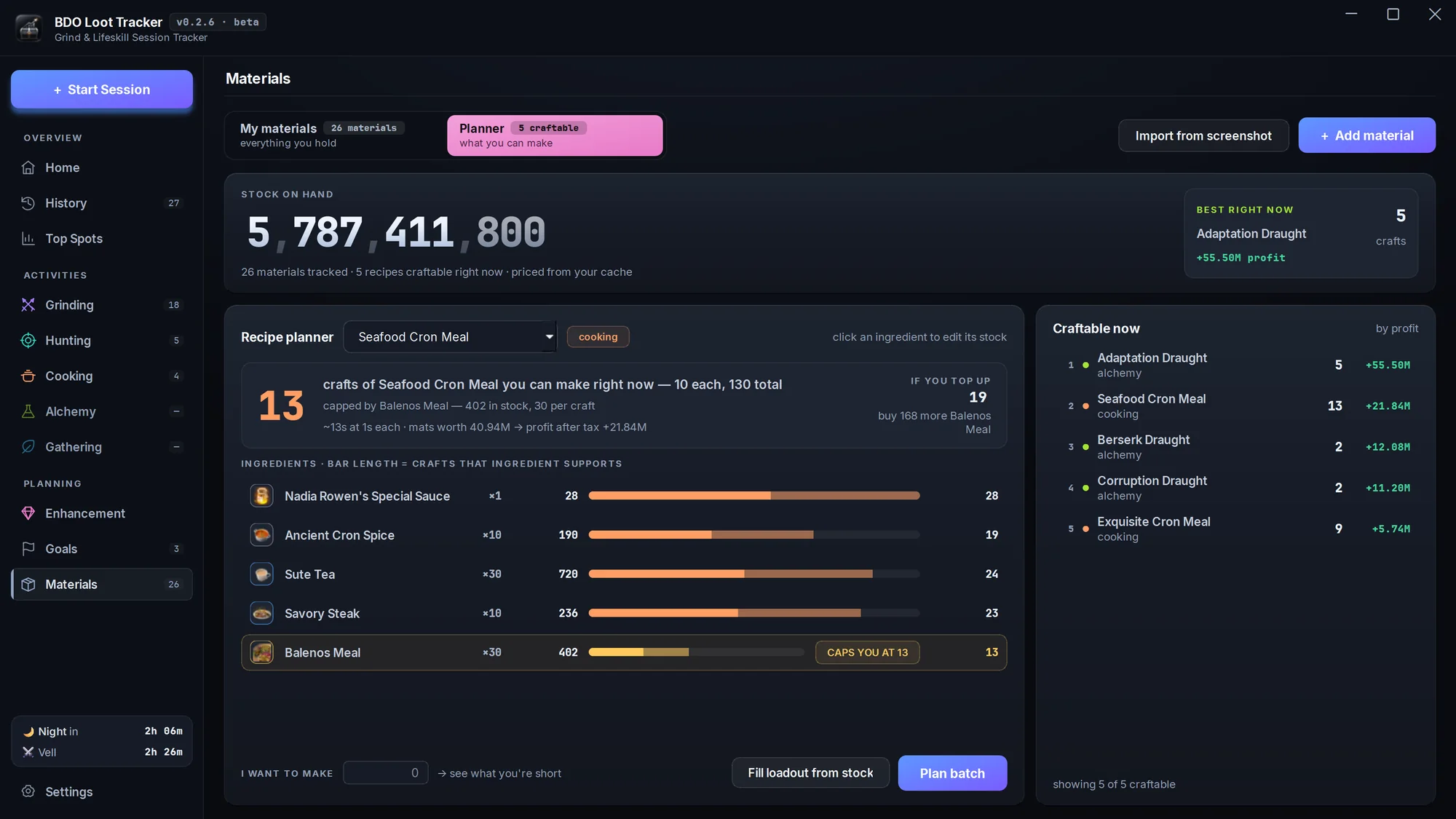The width and height of the screenshot is (1456, 819).
Task: Switch to the My materials tab
Action: coord(335,135)
